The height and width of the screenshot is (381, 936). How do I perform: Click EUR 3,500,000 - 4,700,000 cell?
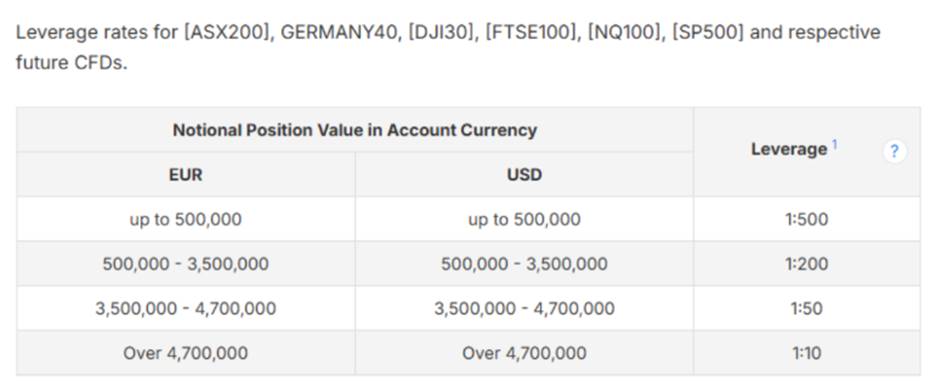[186, 308]
